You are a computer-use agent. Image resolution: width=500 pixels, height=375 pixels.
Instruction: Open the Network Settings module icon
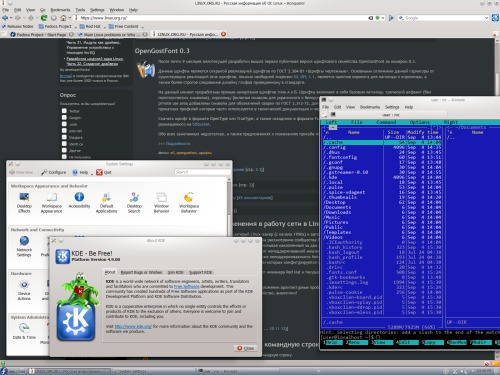tap(24, 246)
